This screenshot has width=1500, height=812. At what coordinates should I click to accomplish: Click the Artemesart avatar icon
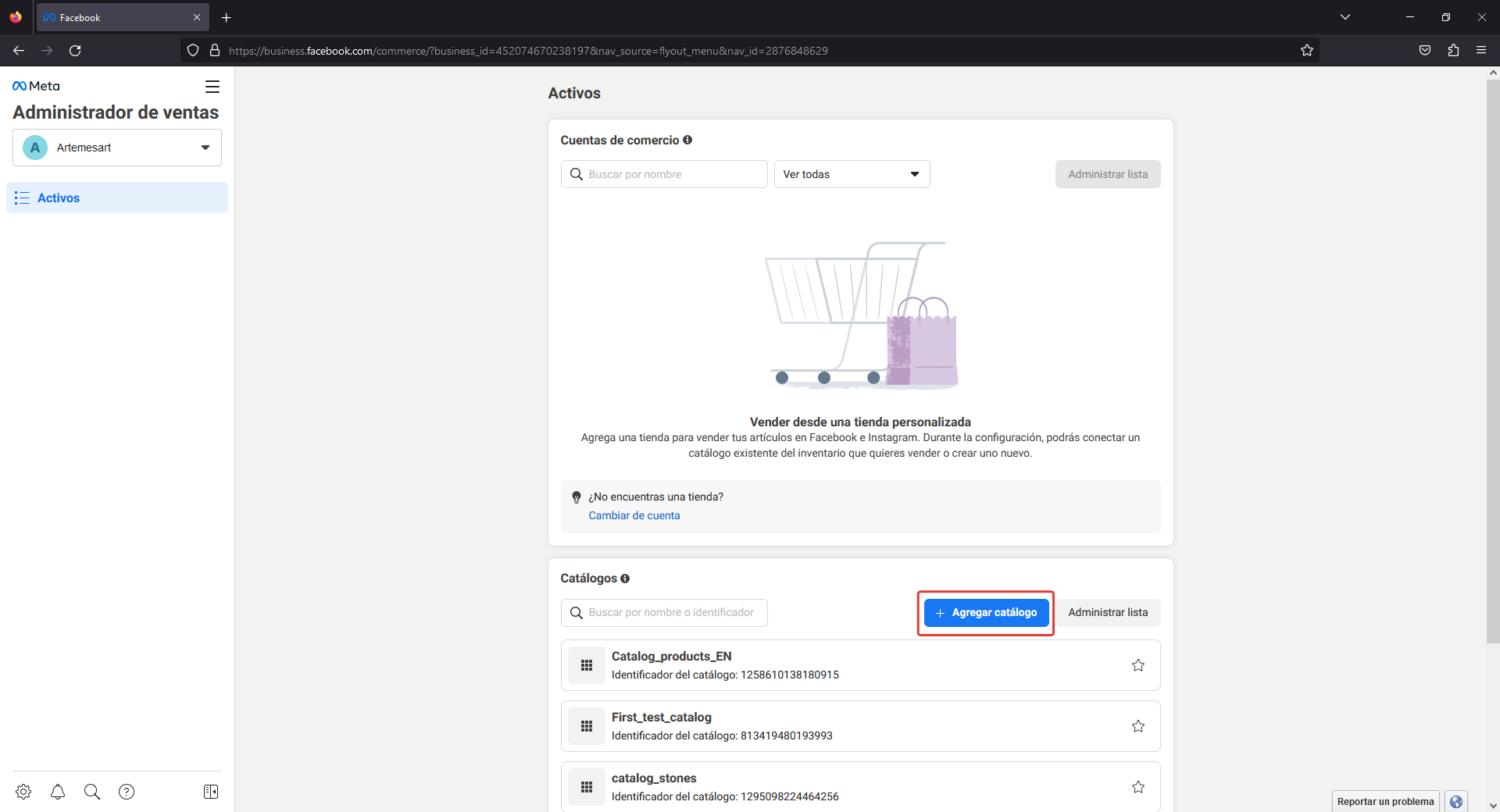35,148
